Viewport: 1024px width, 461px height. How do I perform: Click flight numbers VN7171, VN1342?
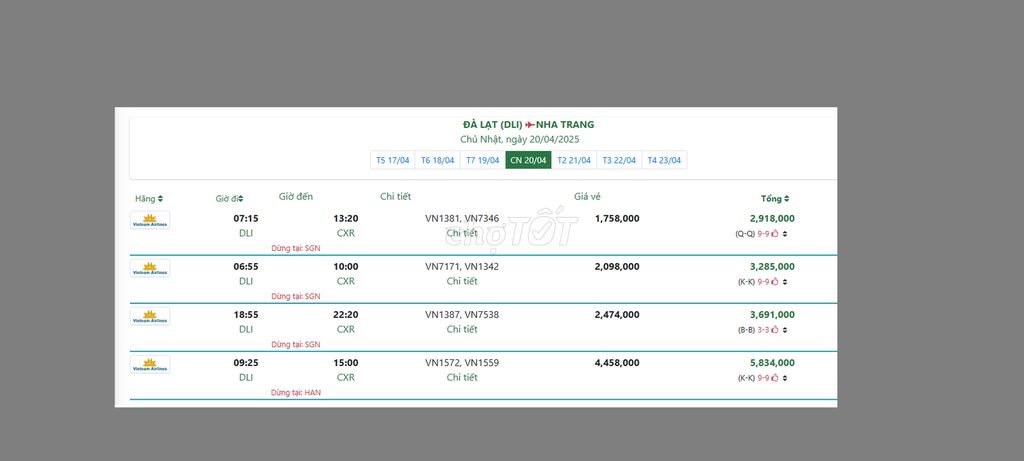pos(462,266)
